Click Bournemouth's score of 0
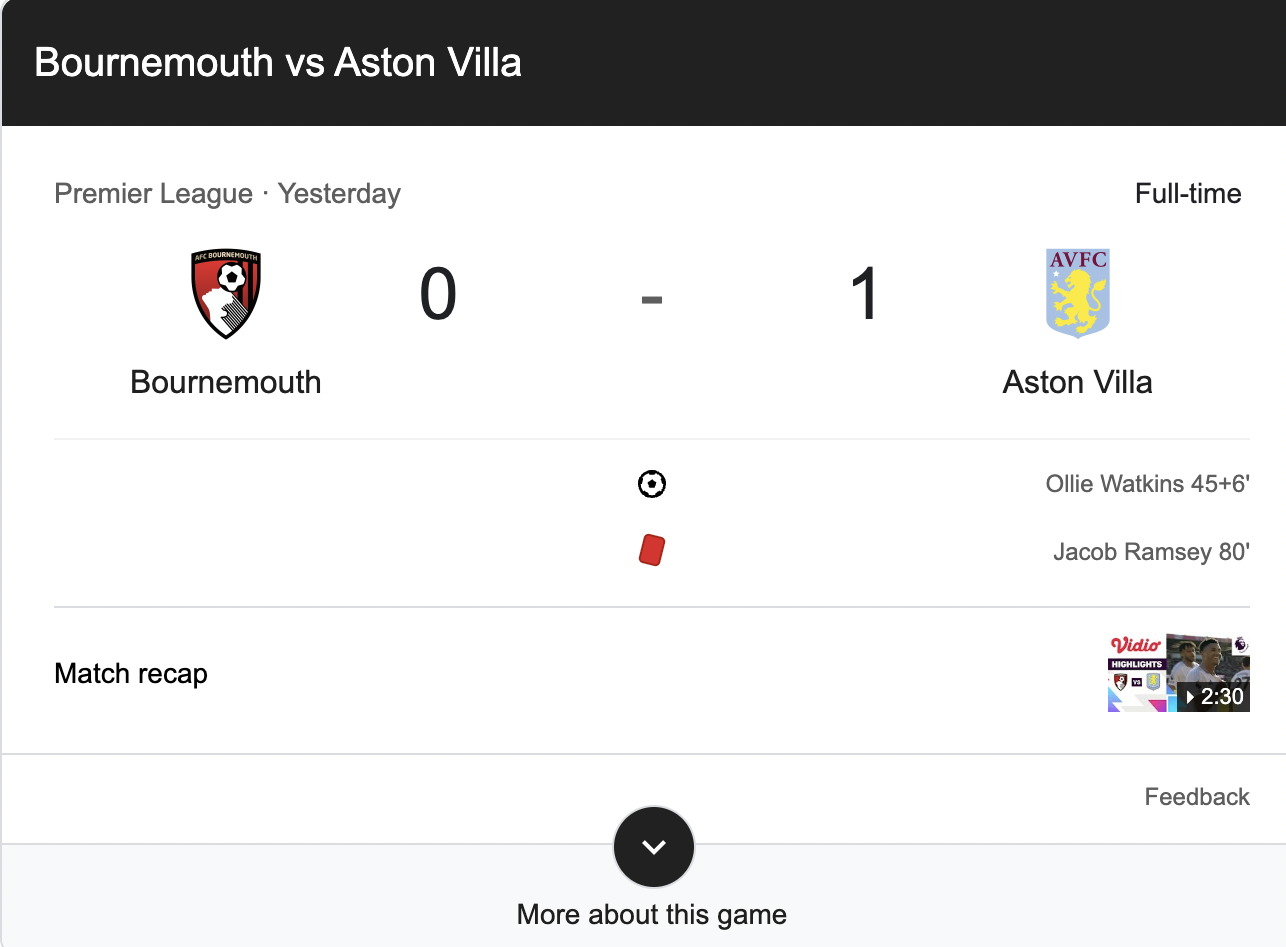Viewport: 1286px width, 947px height. click(x=438, y=295)
